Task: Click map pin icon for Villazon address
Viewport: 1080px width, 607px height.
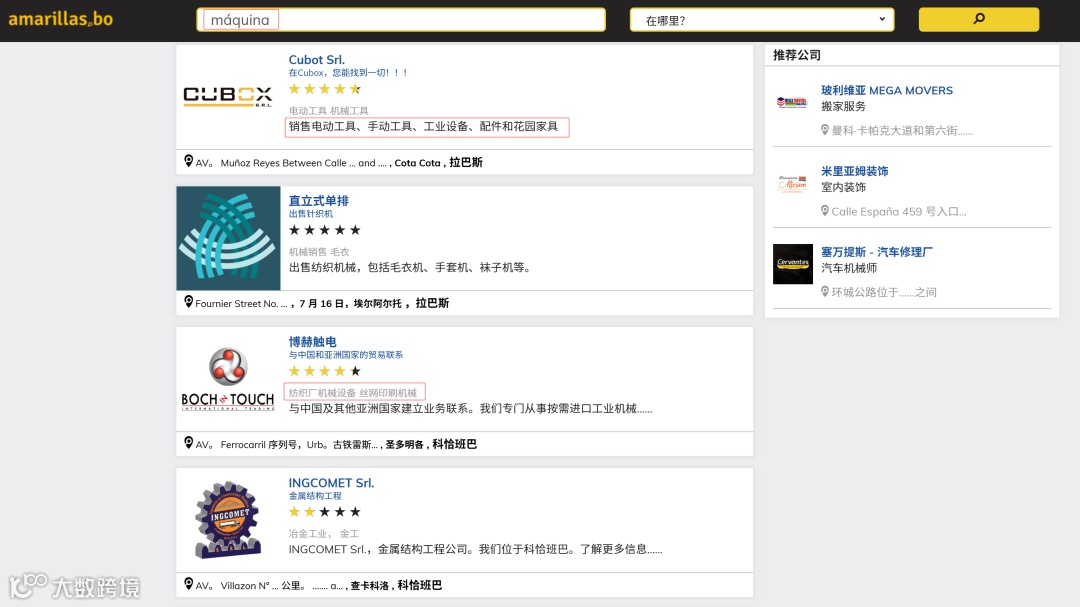Action: point(188,584)
